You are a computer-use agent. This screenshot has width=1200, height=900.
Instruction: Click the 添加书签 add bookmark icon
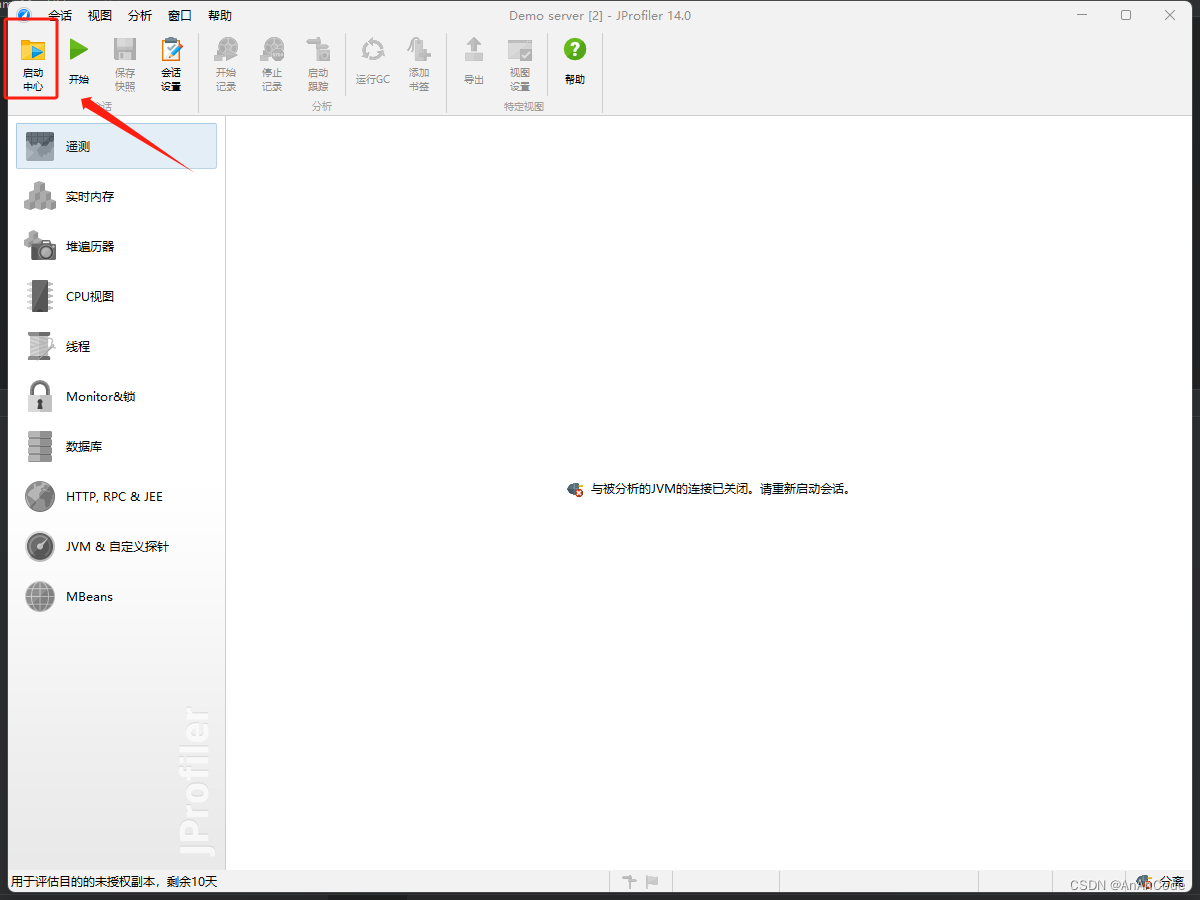pos(419,63)
